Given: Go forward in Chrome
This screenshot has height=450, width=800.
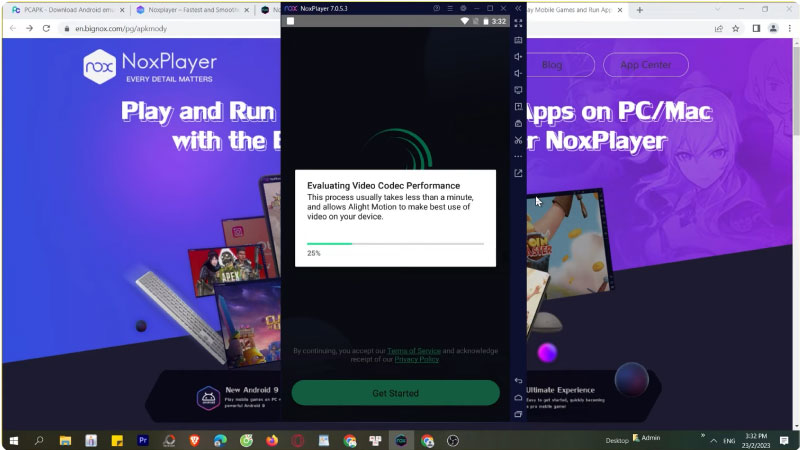Looking at the screenshot, I should tap(30, 29).
